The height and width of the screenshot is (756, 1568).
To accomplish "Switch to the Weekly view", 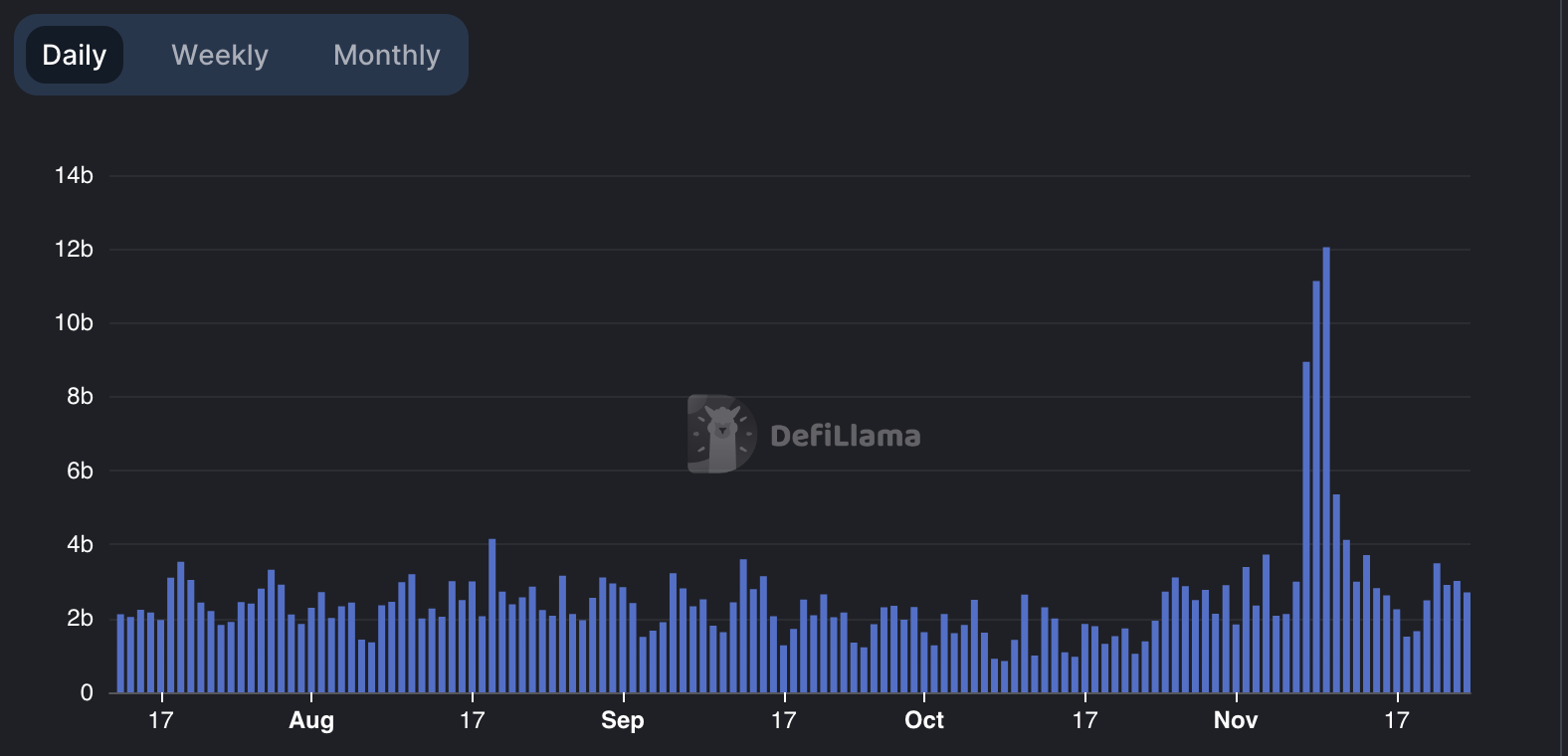I will click(220, 55).
